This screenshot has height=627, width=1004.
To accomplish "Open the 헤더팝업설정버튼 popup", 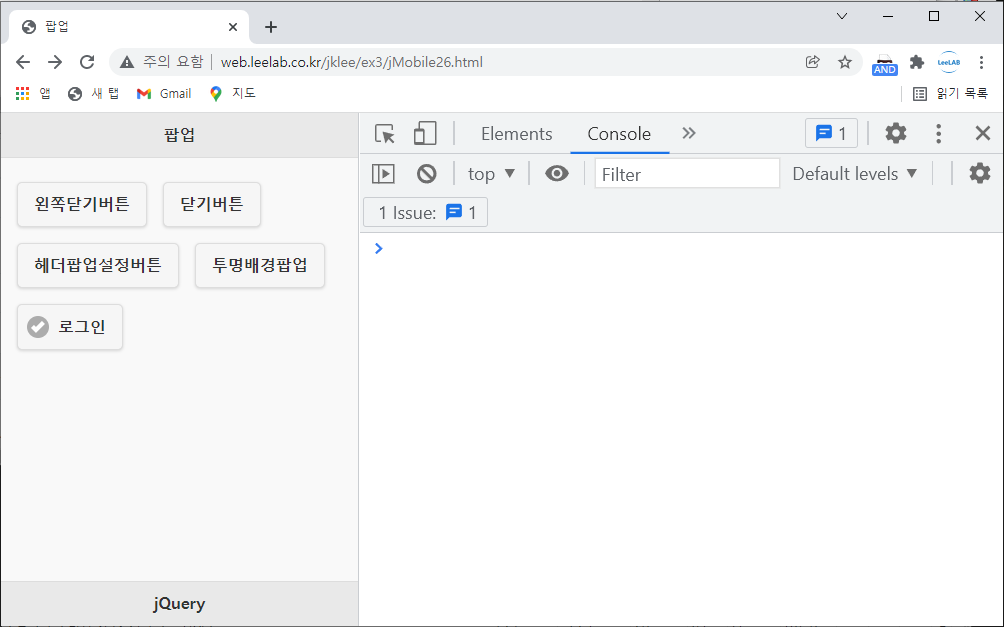I will (x=98, y=265).
